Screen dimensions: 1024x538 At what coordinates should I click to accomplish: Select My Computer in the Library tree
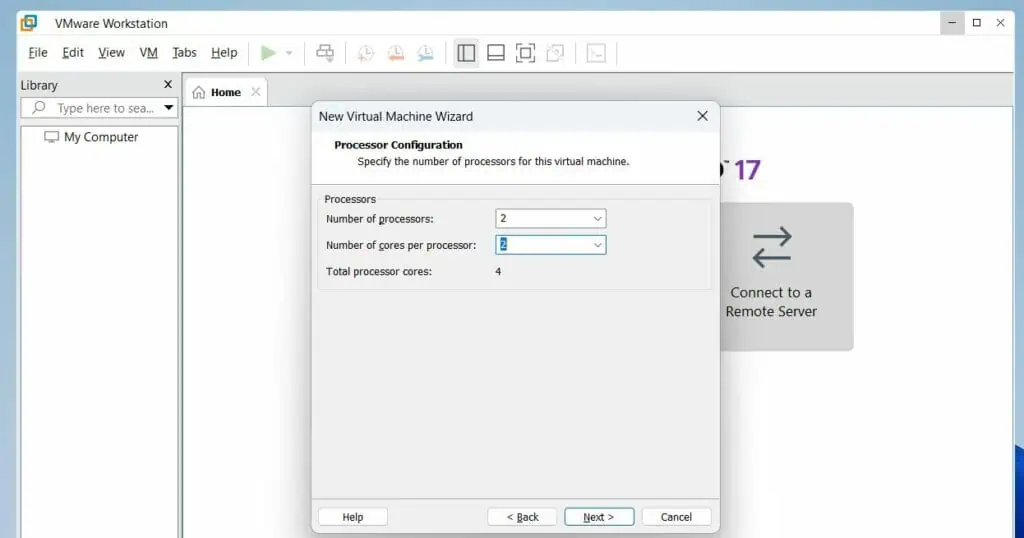[x=101, y=136]
